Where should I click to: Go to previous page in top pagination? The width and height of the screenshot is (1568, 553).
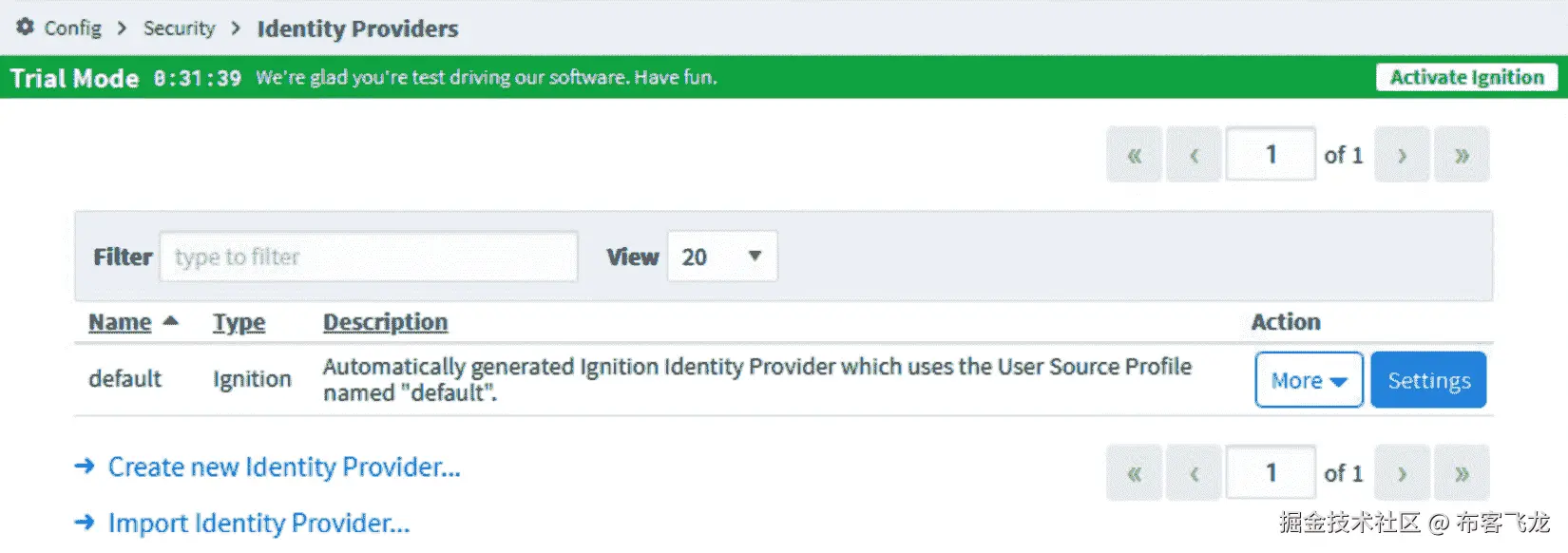pos(1194,155)
